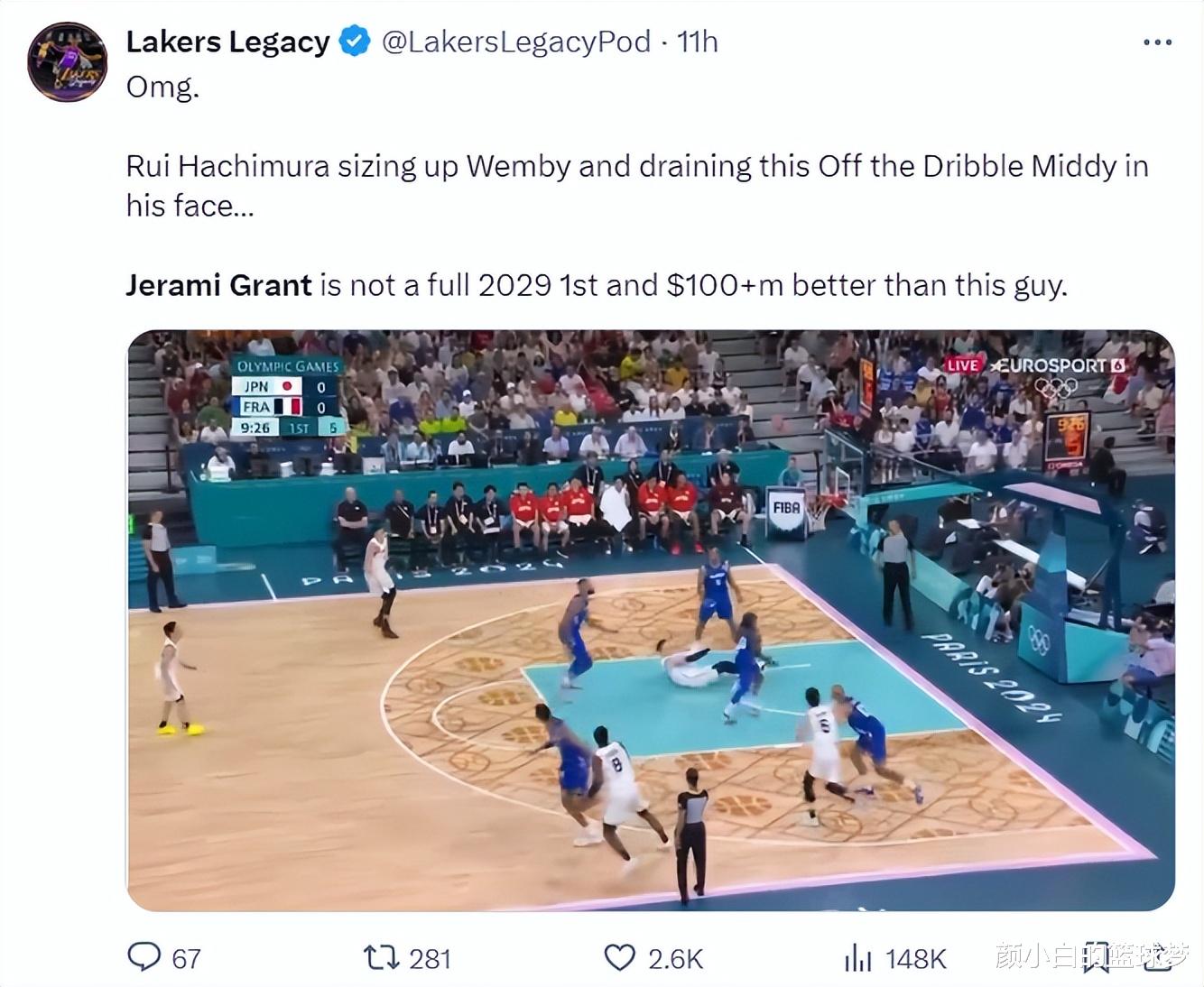
Task: Click the 281 retweets count
Action: tap(430, 958)
